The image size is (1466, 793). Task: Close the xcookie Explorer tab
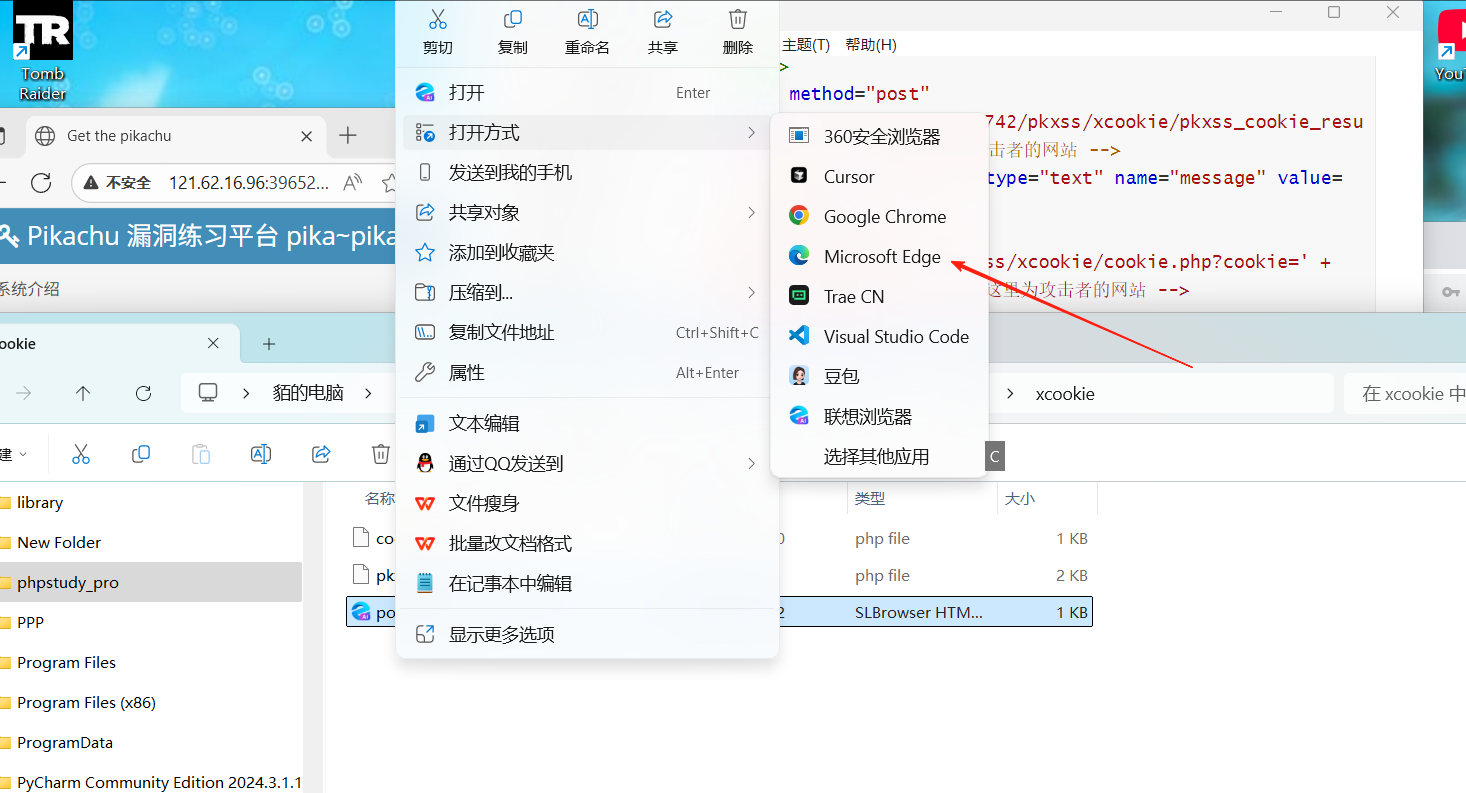pos(213,343)
